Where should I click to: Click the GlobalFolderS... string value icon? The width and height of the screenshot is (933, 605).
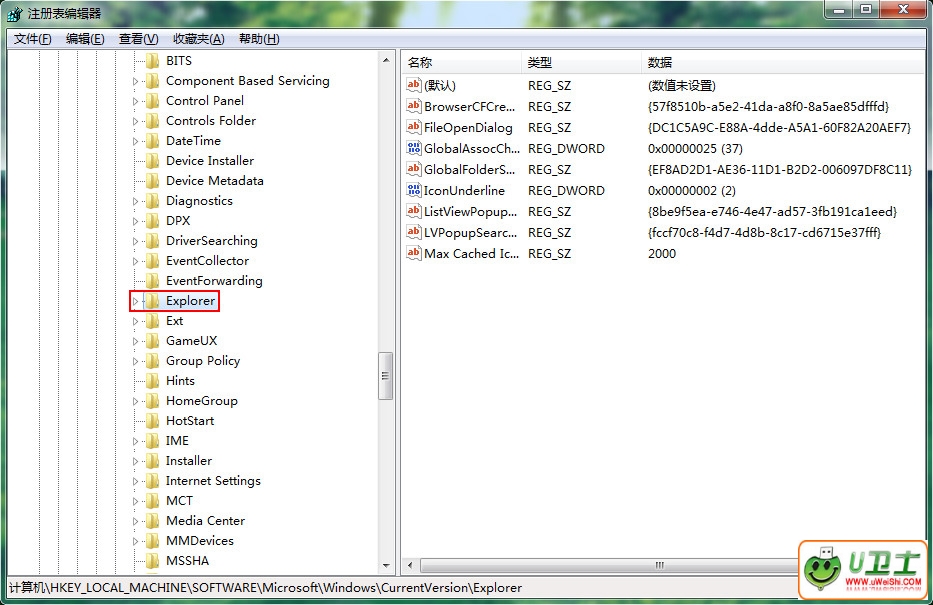point(414,169)
